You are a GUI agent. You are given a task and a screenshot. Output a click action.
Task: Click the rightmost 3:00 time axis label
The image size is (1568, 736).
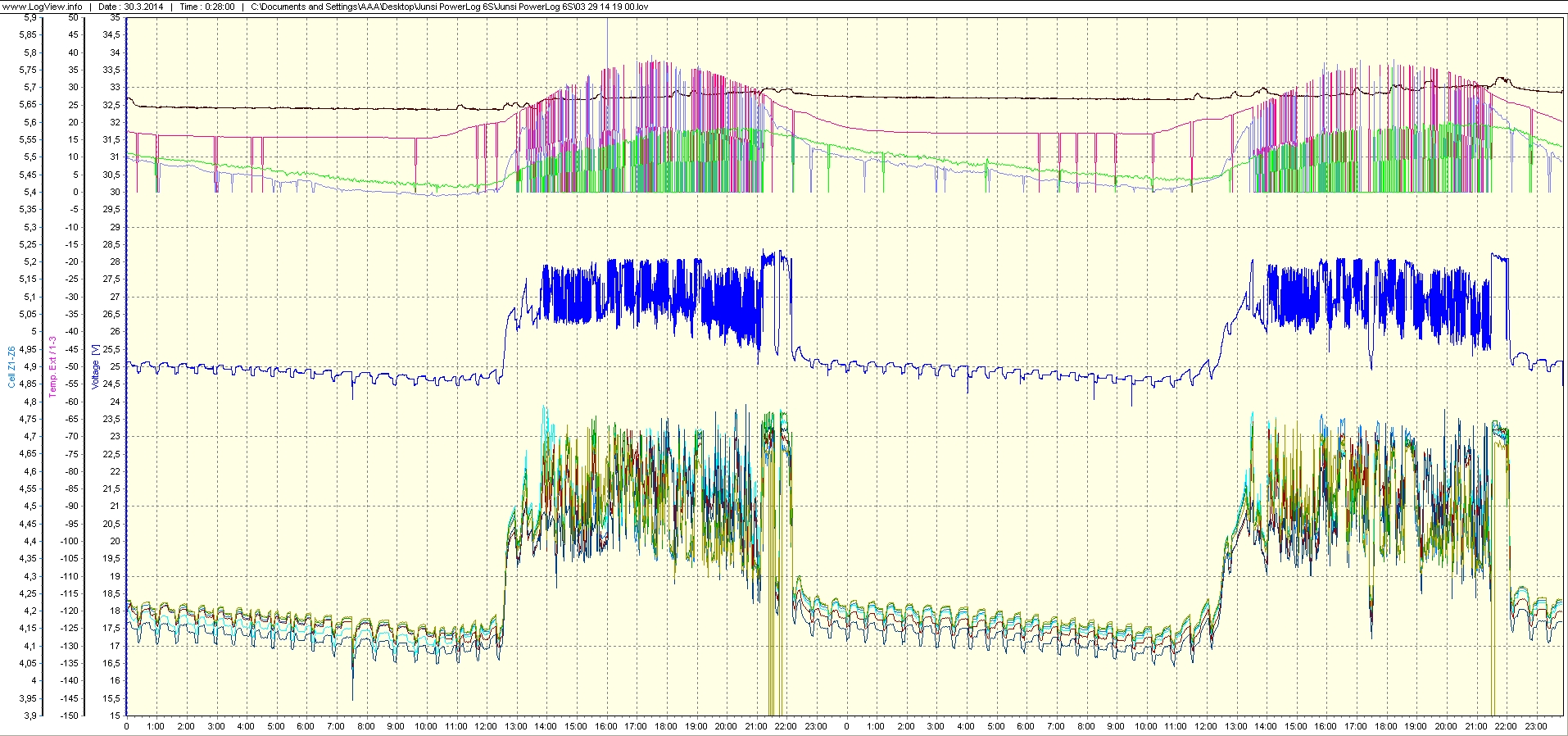[936, 726]
